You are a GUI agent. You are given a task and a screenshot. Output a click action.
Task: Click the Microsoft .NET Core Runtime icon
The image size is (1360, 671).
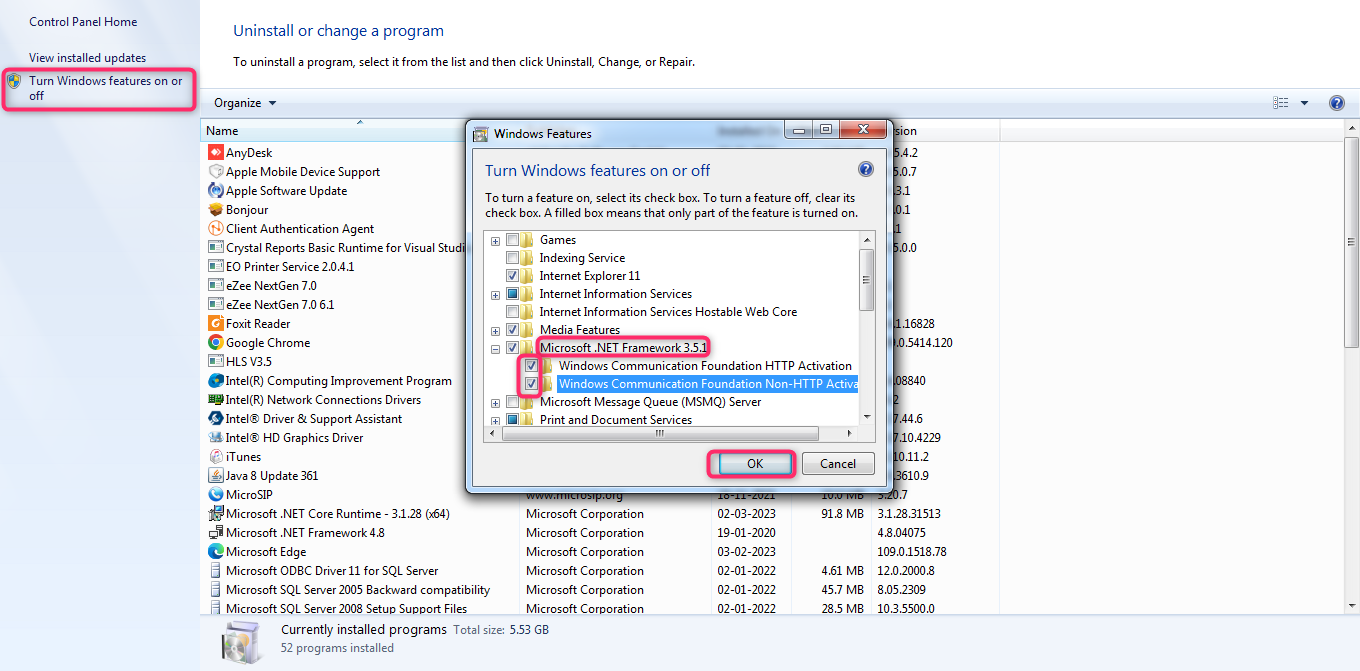point(215,514)
